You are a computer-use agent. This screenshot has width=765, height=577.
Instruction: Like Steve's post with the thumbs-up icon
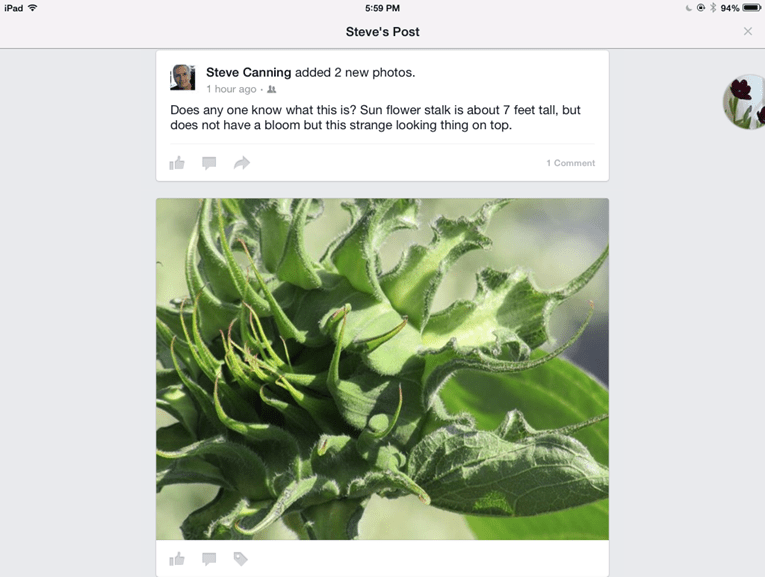[x=177, y=163]
